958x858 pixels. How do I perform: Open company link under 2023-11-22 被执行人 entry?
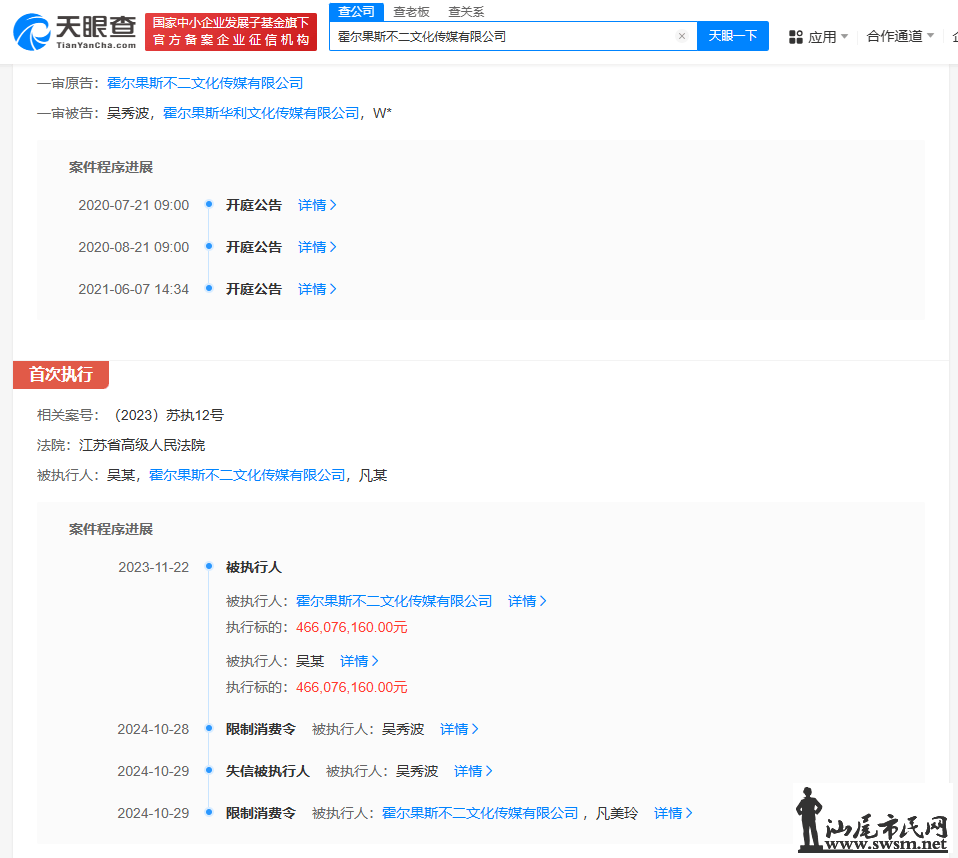[x=394, y=601]
